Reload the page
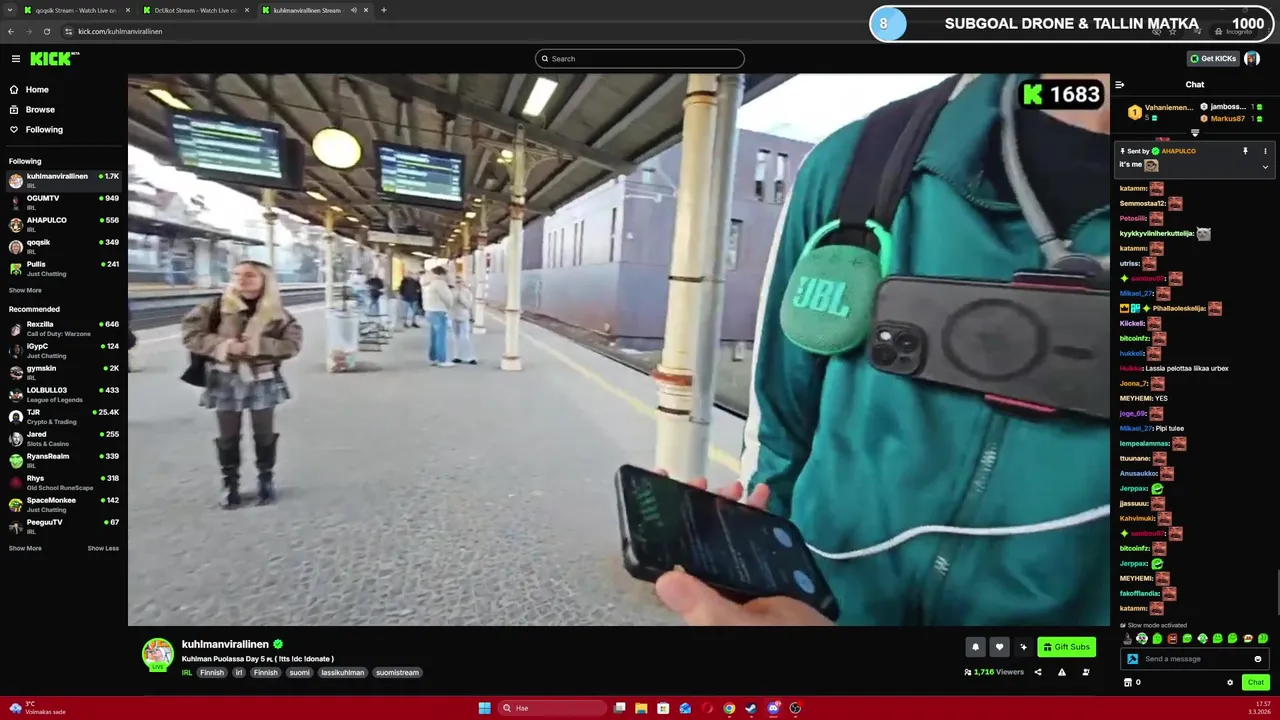This screenshot has width=1280, height=720. [46, 31]
